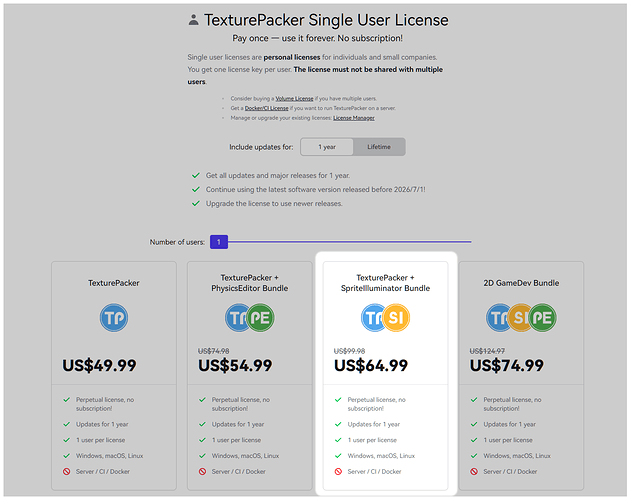The image size is (630, 500).
Task: Open the Volume License link
Action: click(293, 99)
